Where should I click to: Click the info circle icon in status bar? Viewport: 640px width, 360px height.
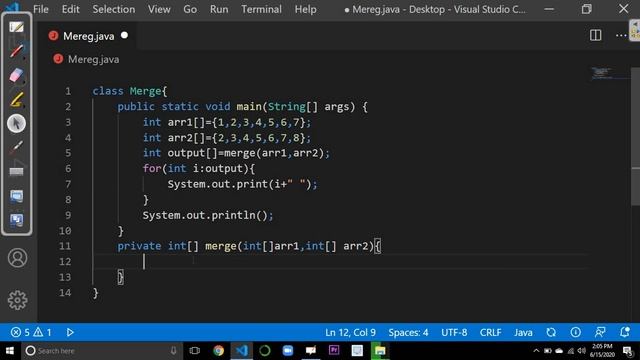pos(576,332)
